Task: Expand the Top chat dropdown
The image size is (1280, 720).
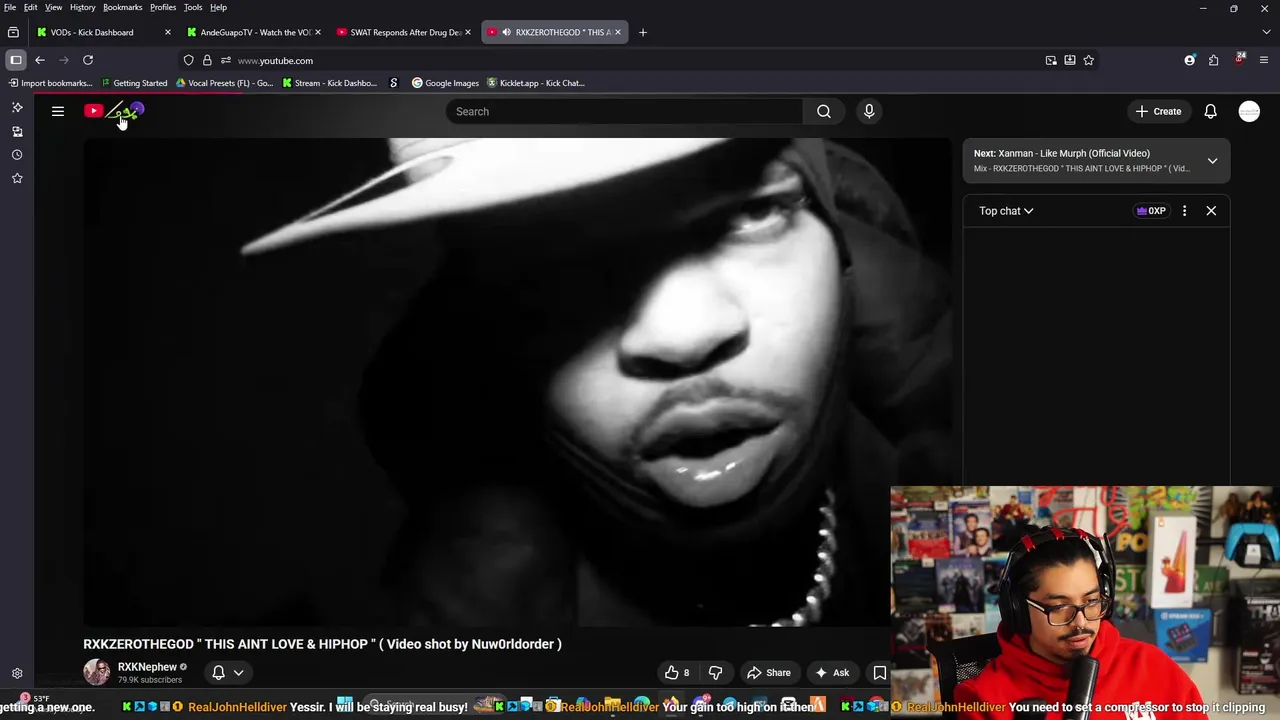Action: point(1006,211)
